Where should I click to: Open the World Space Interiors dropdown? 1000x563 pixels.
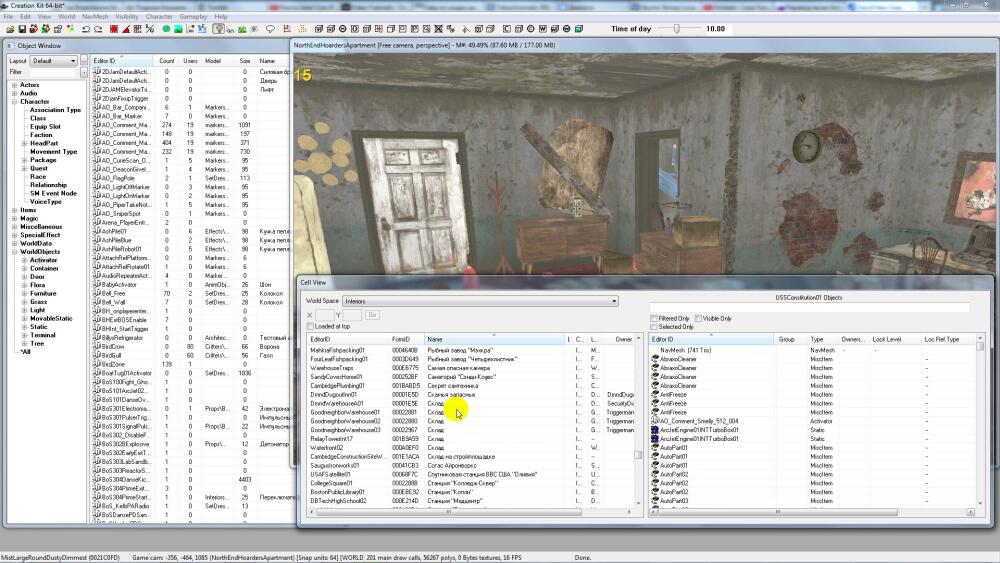[480, 301]
